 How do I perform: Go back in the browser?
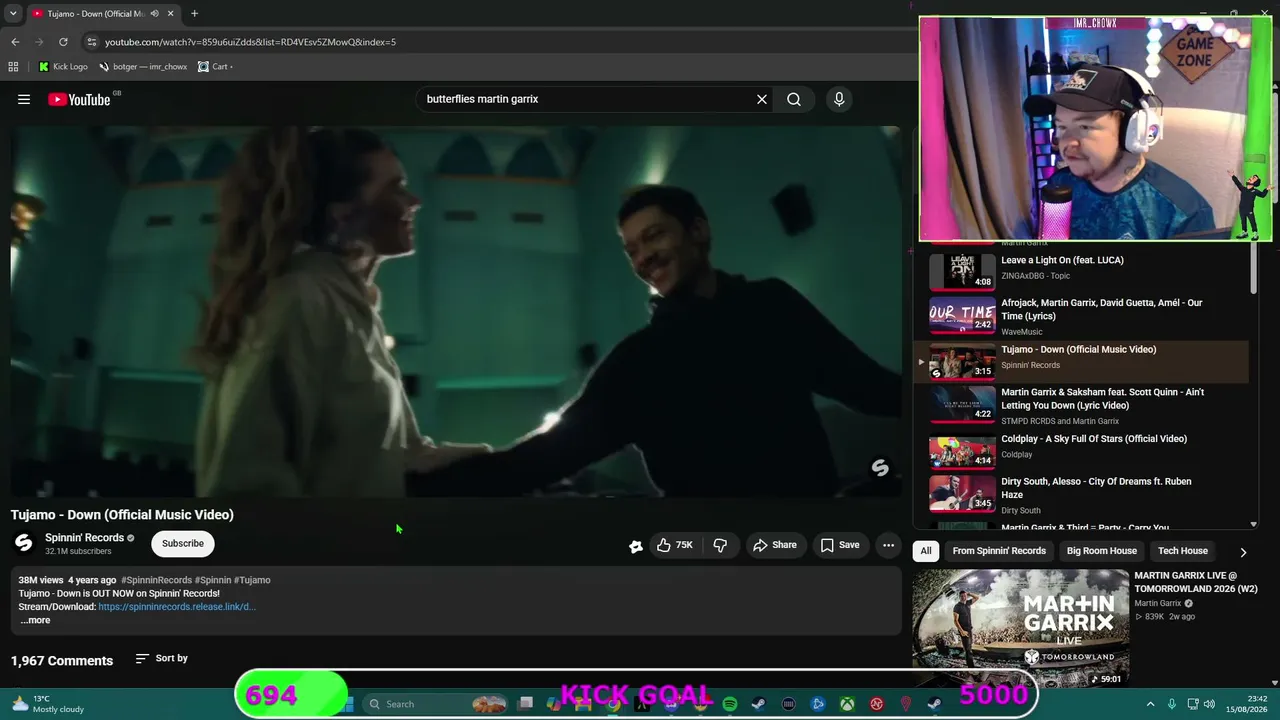(x=15, y=42)
